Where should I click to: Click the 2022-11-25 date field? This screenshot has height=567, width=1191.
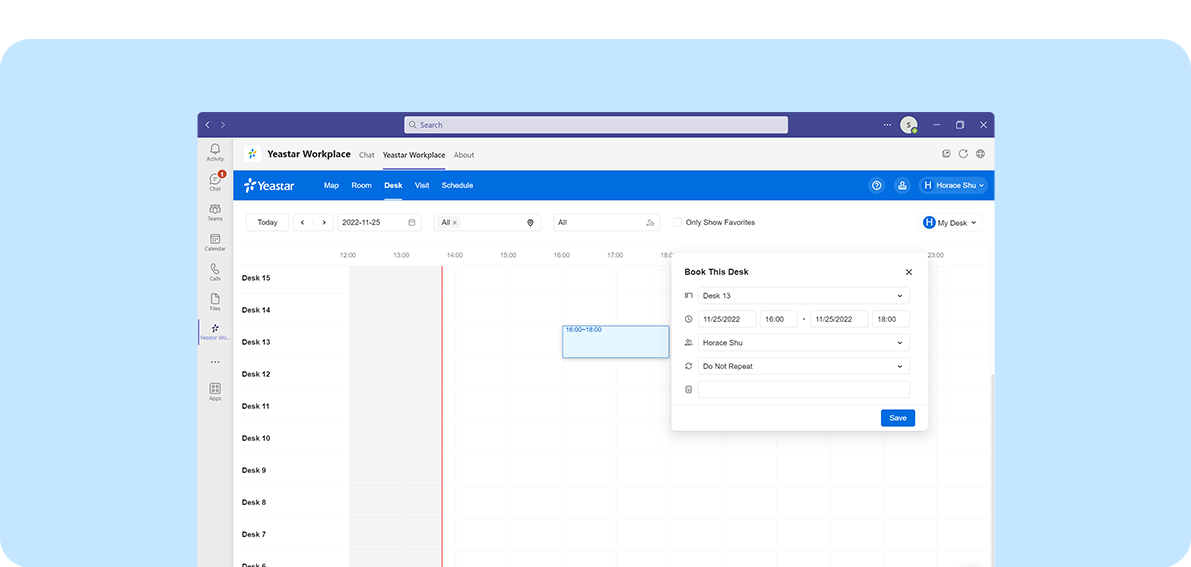click(x=378, y=223)
